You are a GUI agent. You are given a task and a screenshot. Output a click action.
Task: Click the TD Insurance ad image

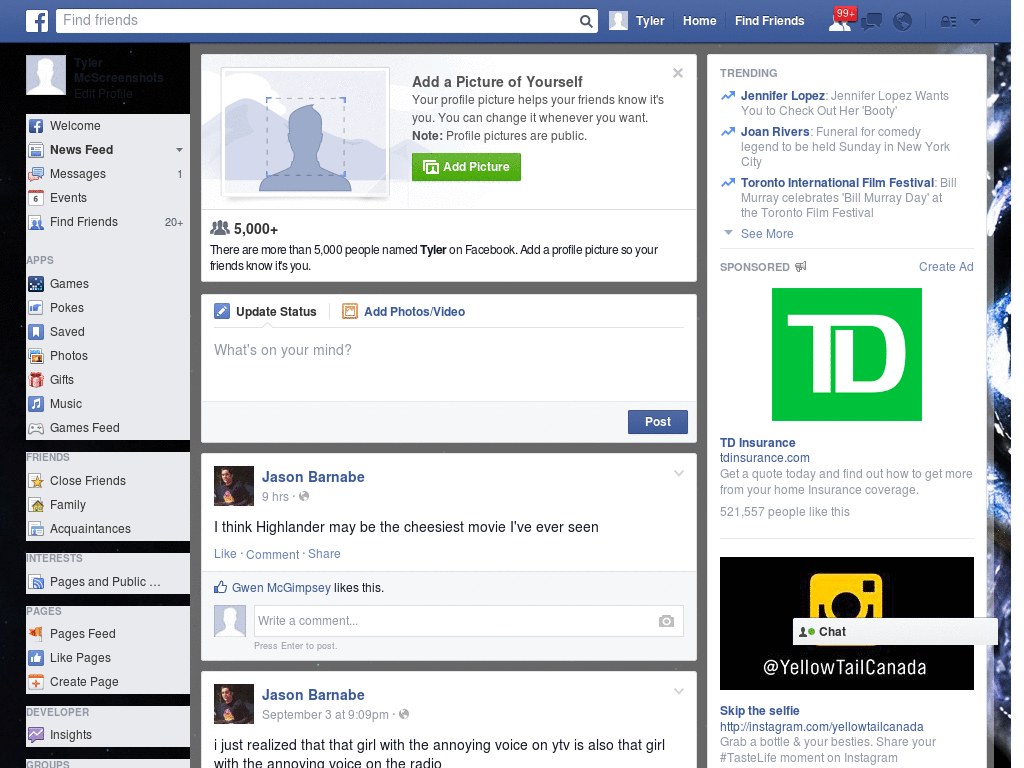[846, 355]
